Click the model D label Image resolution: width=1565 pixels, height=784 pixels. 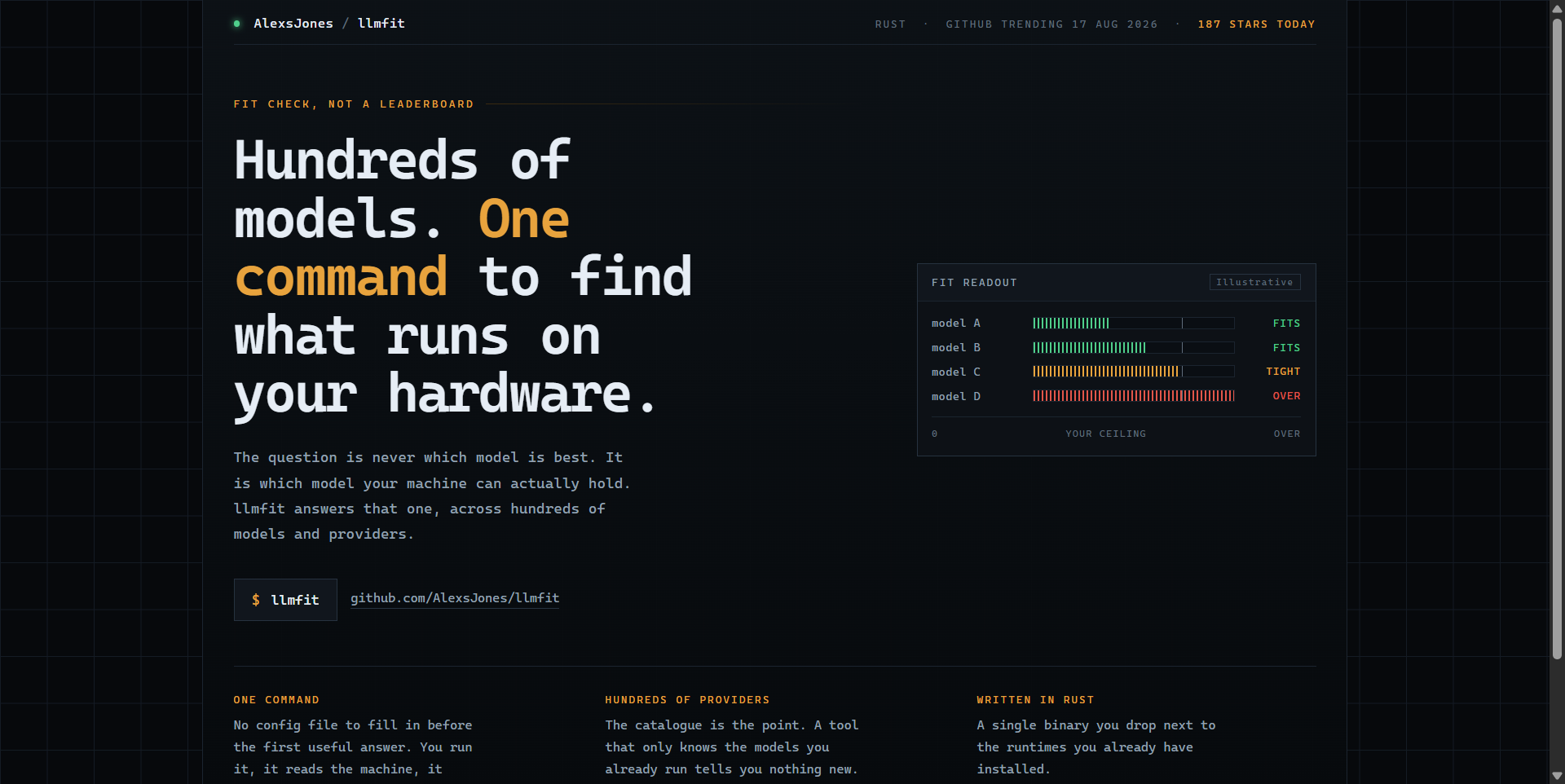pos(956,396)
